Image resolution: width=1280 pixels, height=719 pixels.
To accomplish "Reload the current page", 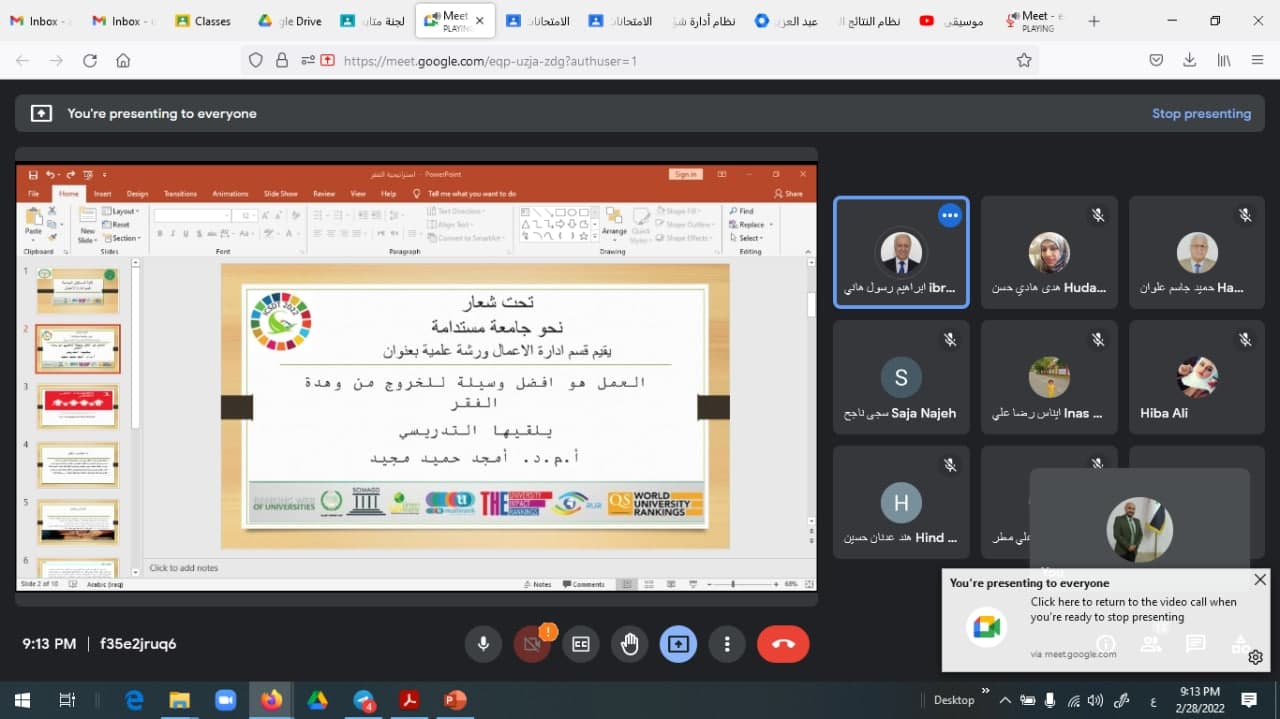I will (x=90, y=61).
